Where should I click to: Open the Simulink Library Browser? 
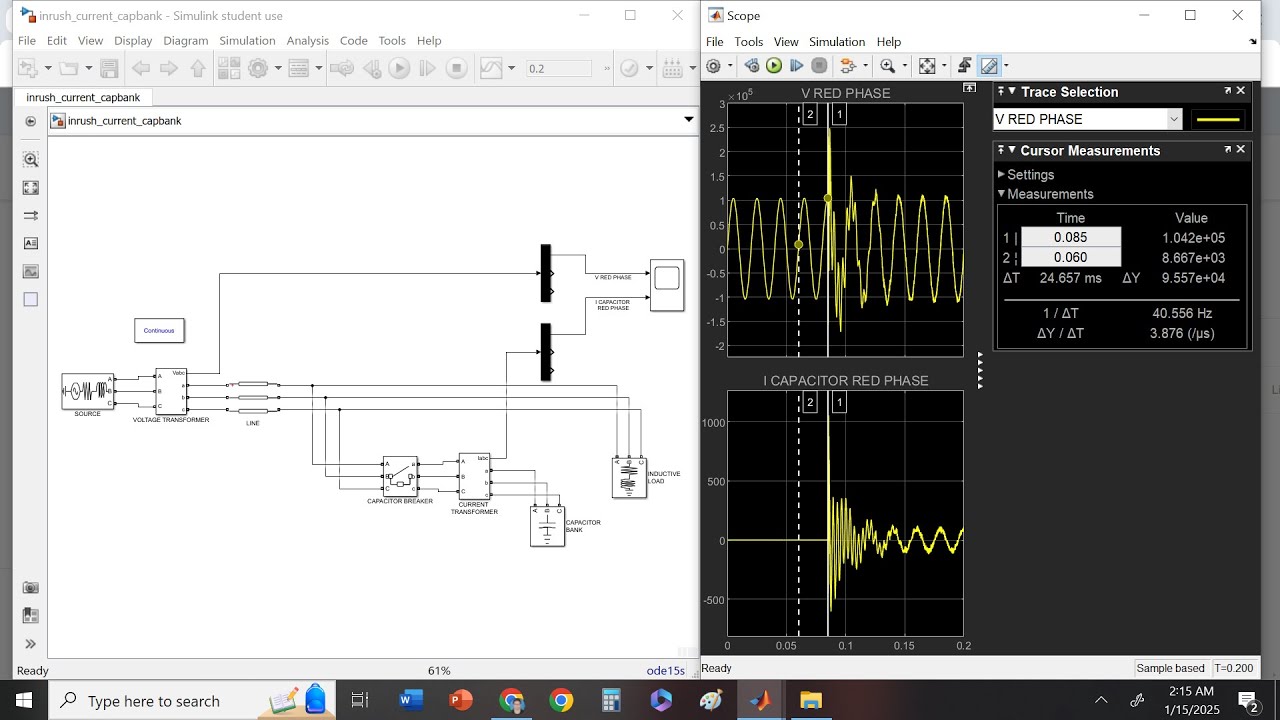click(x=229, y=68)
